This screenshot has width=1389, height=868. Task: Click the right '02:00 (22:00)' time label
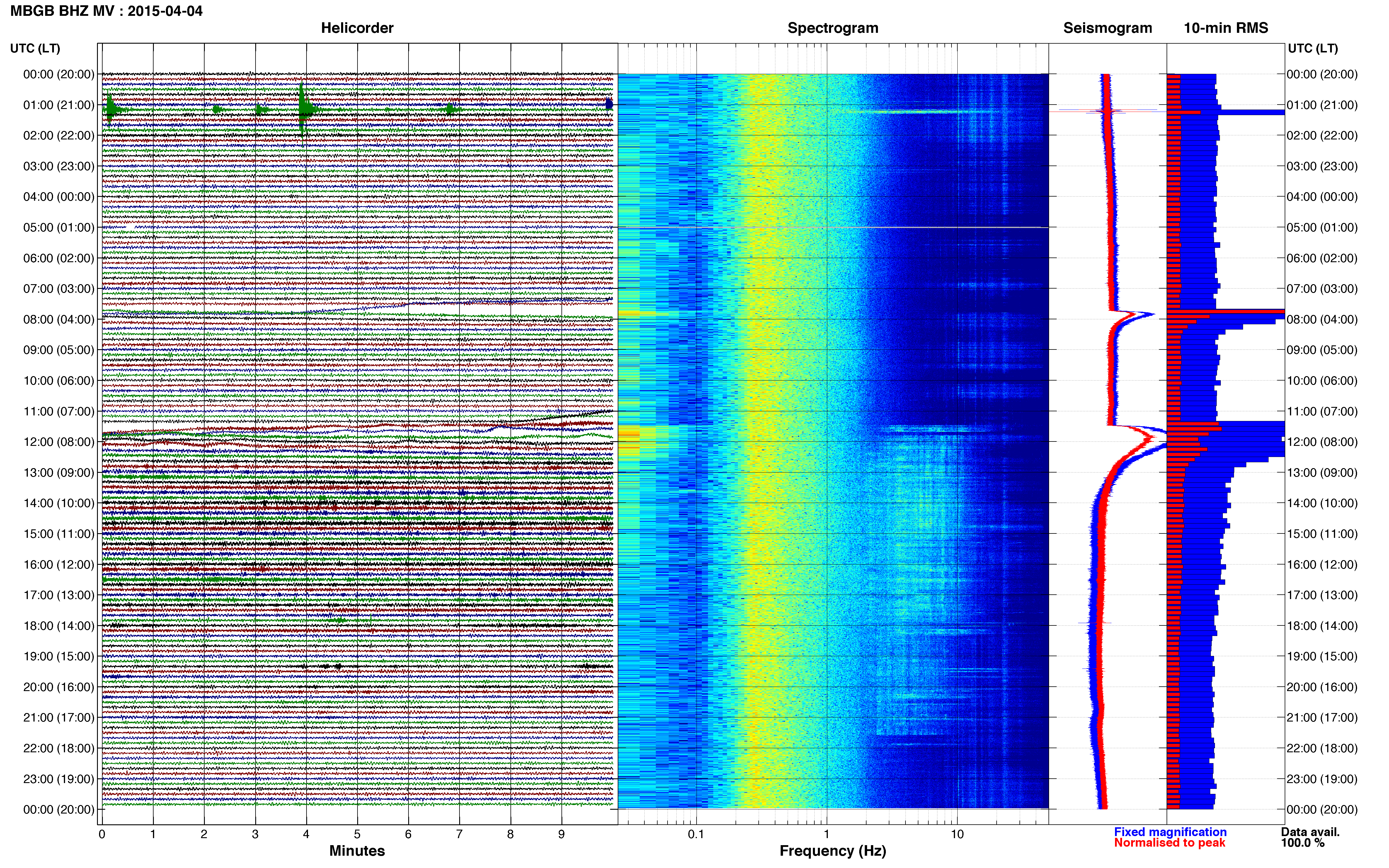1322,135
